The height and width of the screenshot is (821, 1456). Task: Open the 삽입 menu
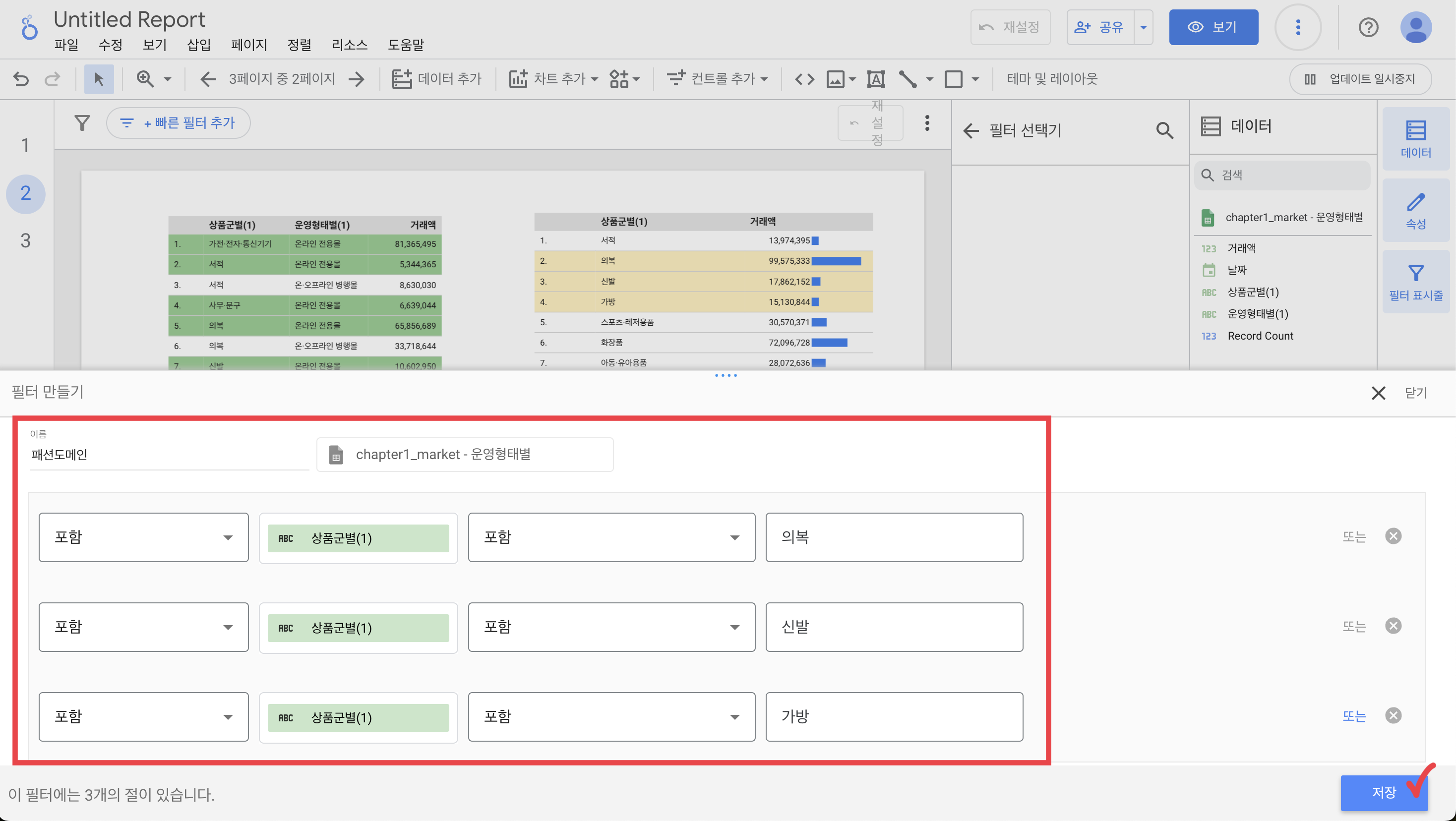coord(198,45)
